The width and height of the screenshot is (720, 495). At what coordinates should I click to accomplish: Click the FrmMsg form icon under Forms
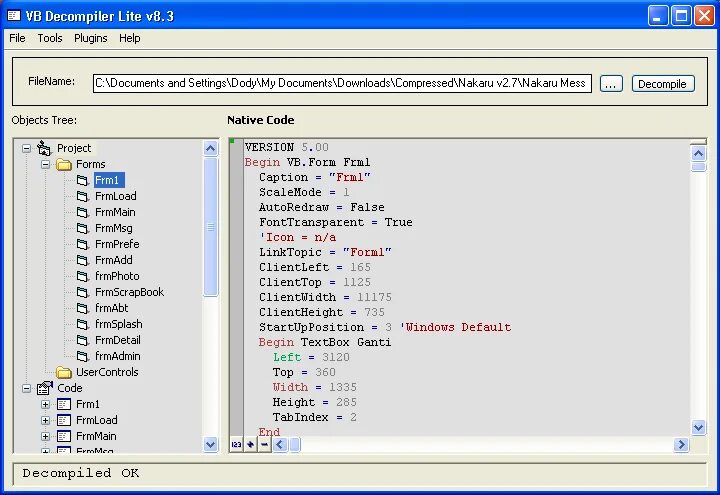[x=83, y=228]
